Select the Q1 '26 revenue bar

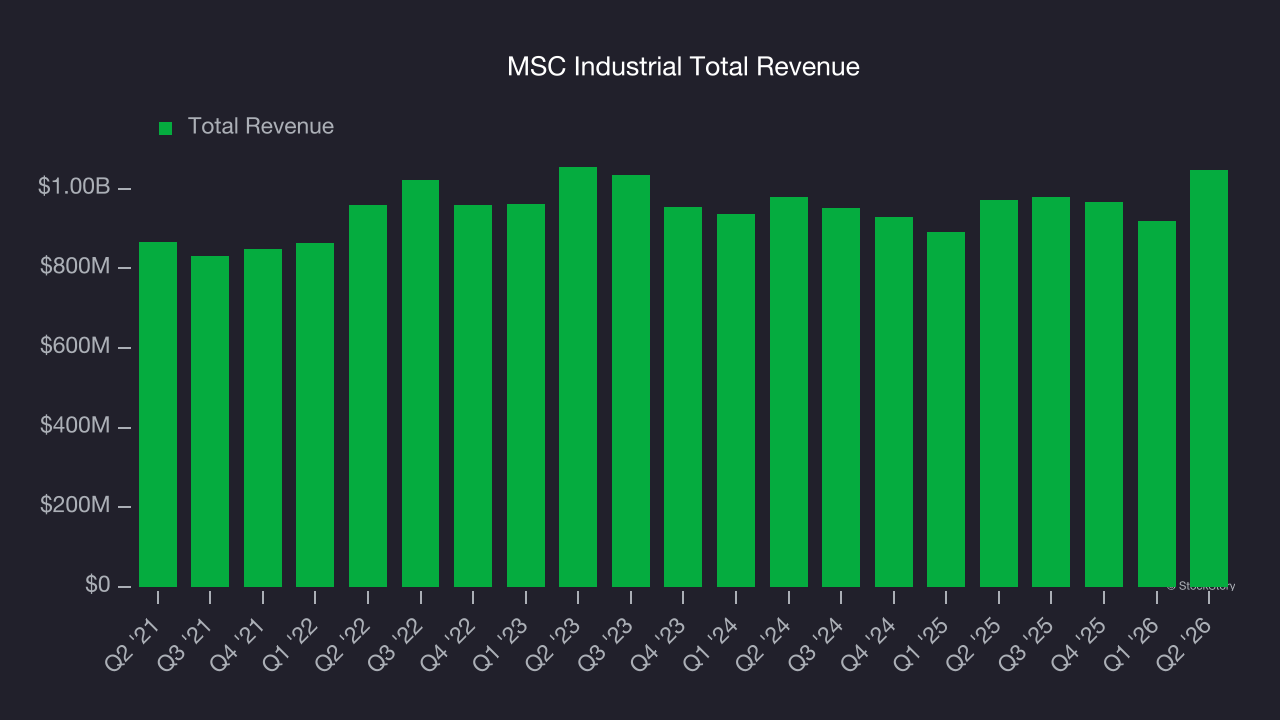point(1157,404)
